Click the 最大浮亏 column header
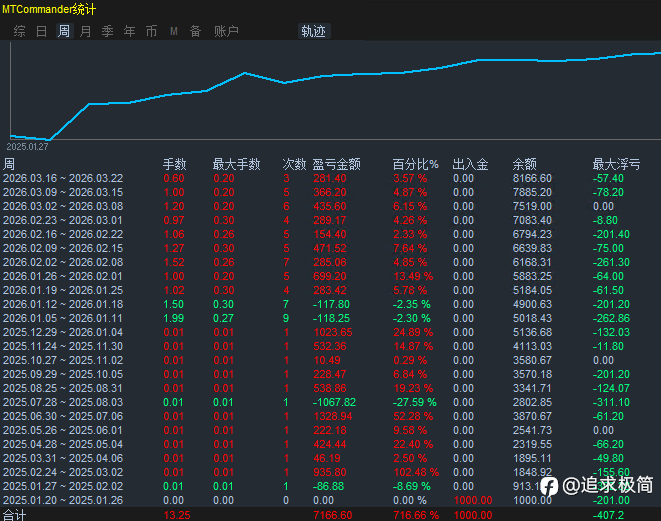This screenshot has height=521, width=661. click(x=617, y=164)
